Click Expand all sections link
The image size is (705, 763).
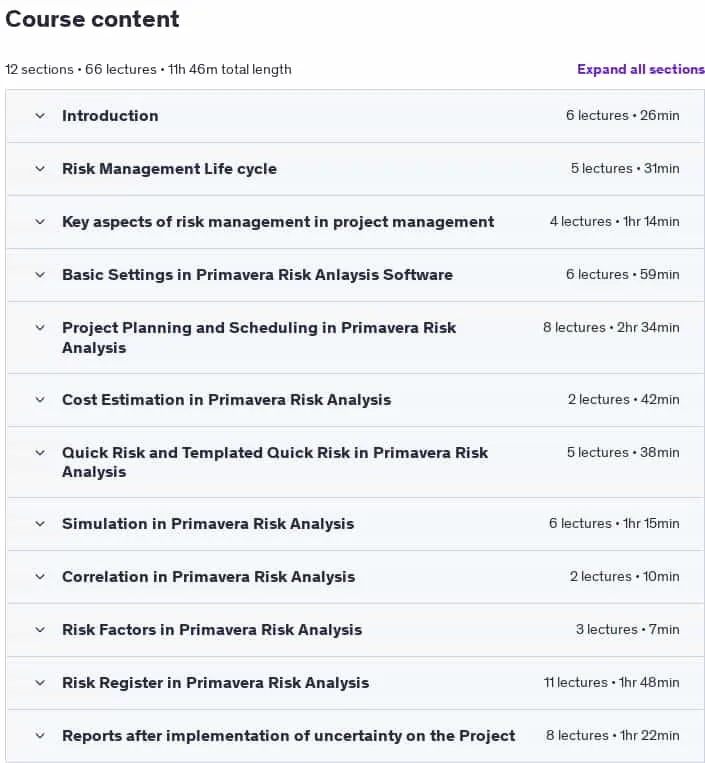pos(641,70)
